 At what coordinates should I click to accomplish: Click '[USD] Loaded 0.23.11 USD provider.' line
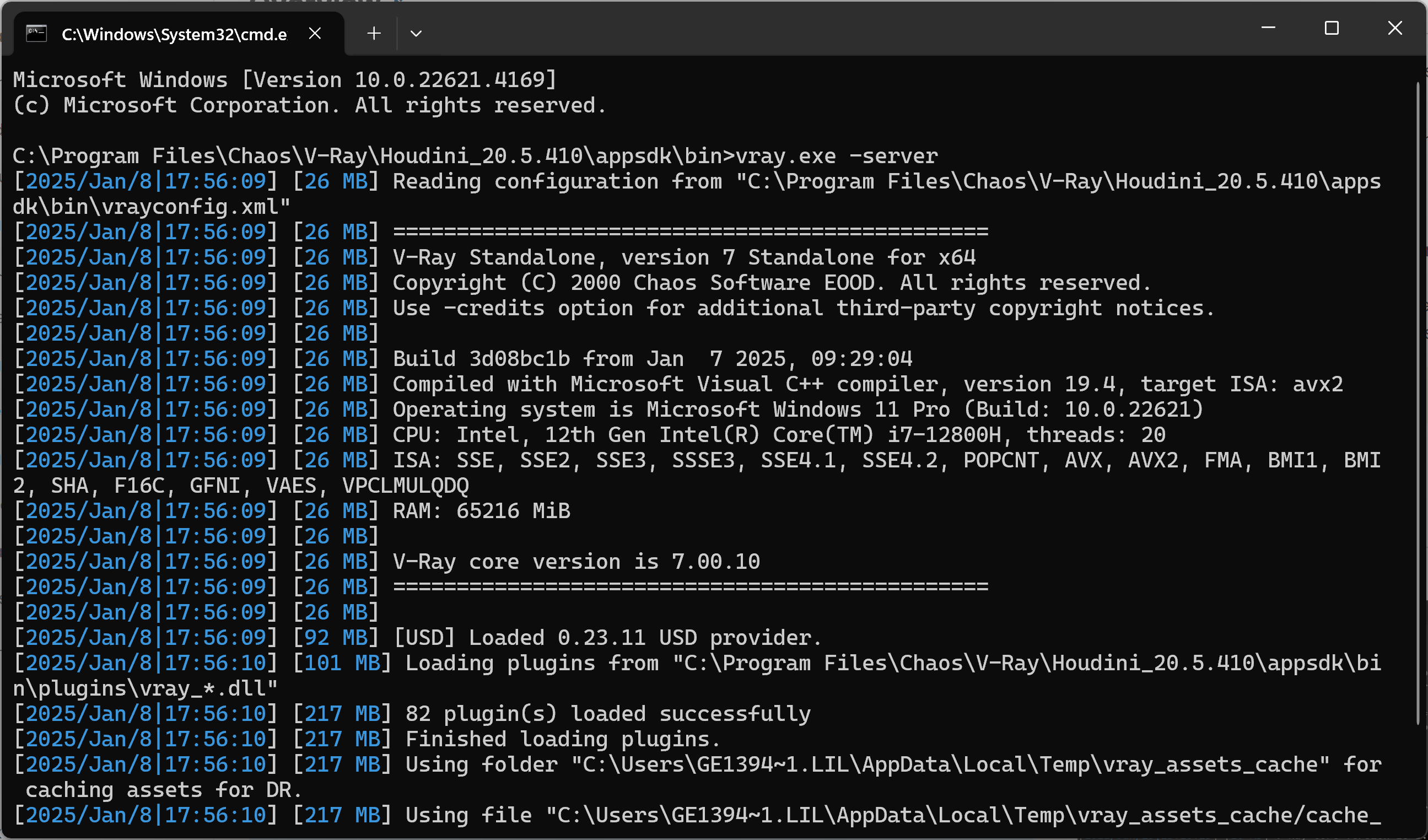(x=607, y=638)
